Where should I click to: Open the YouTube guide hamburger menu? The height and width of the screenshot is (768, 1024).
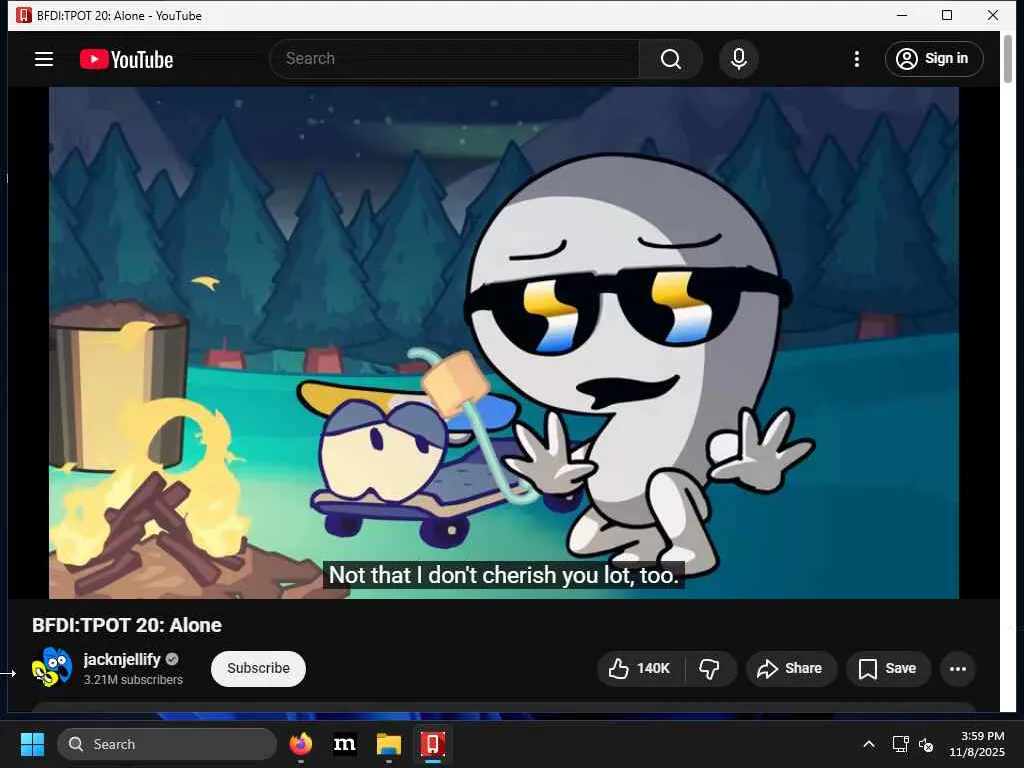tap(44, 59)
